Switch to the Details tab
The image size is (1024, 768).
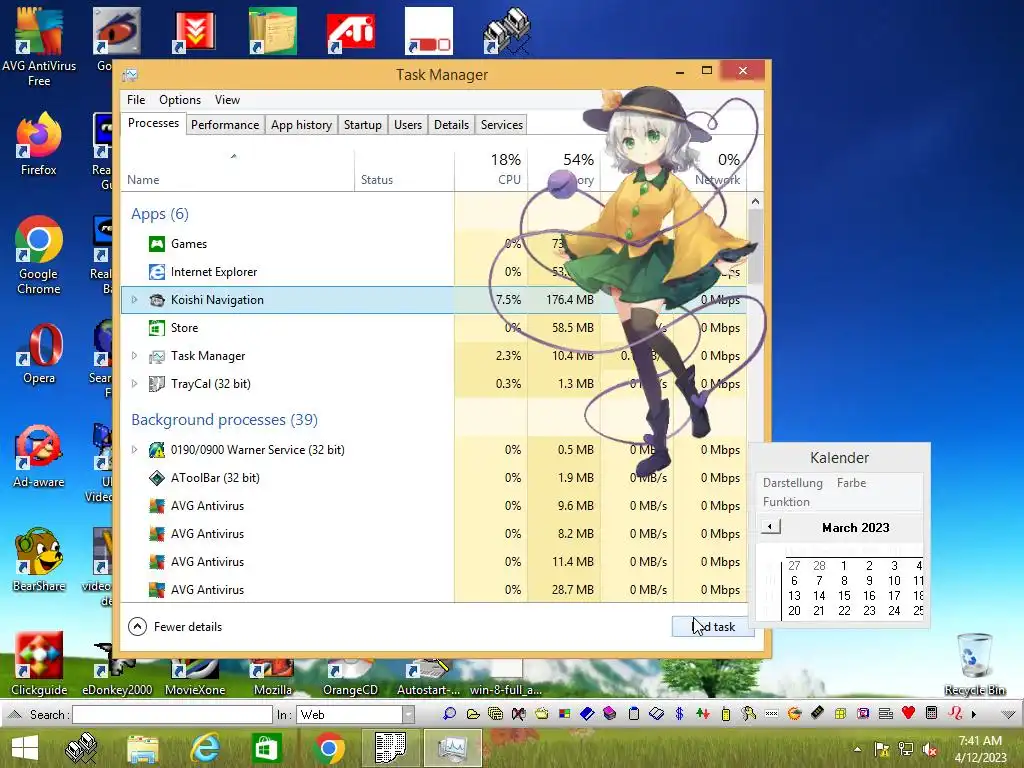click(x=451, y=125)
